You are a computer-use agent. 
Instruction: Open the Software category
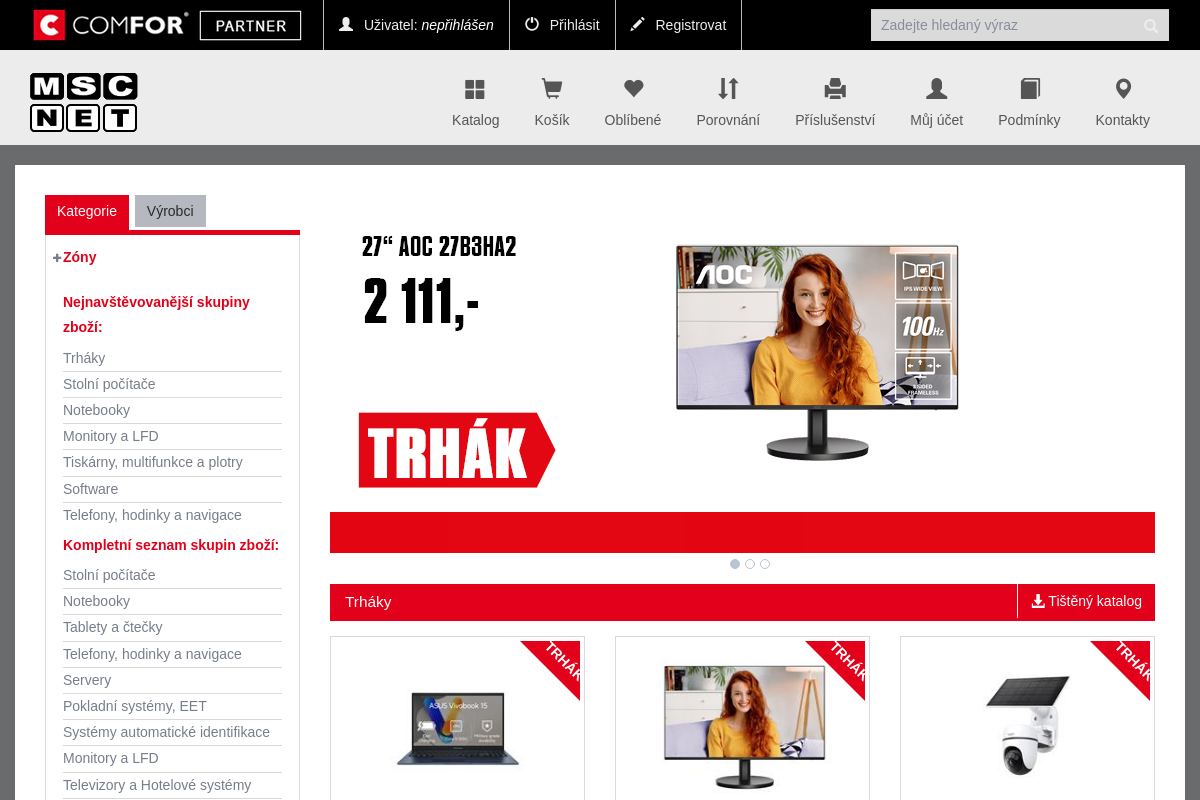pos(90,489)
